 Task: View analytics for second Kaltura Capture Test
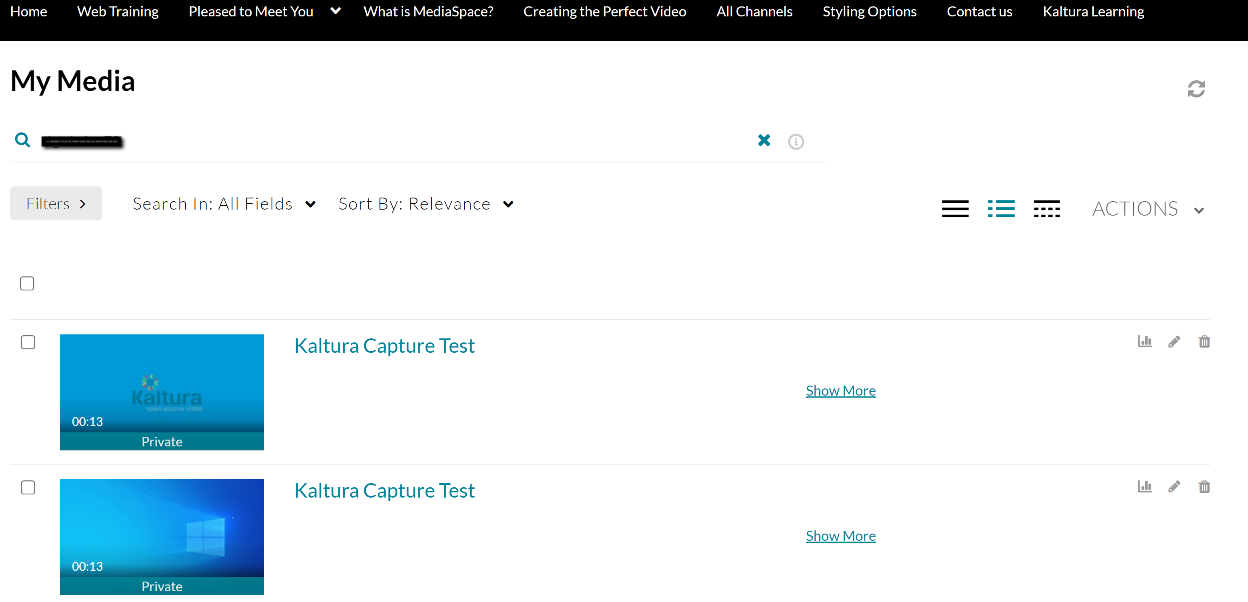[x=1145, y=486]
